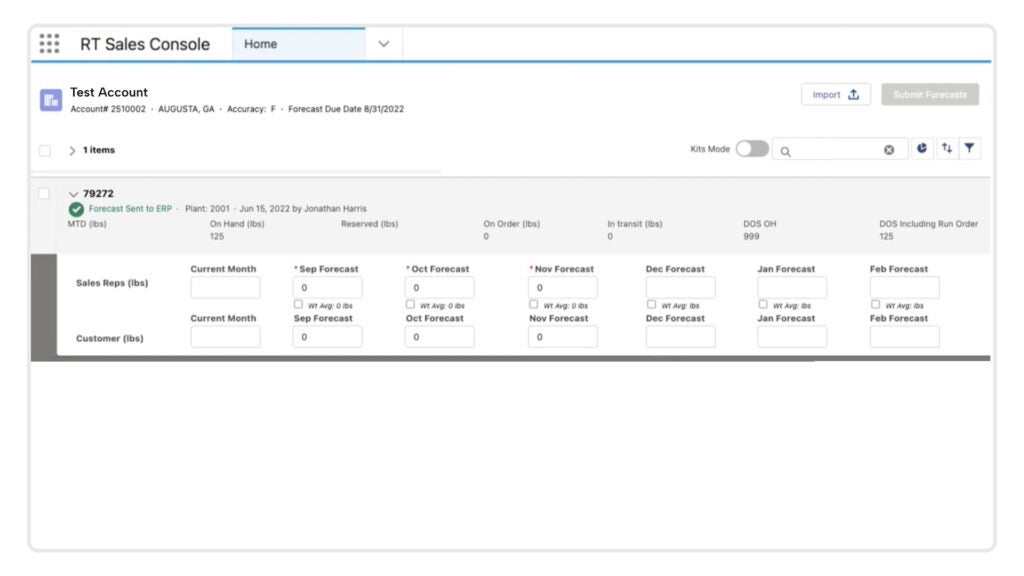Click Sales Reps Current Month field
Viewport: 1024px width, 576px height.
pyautogui.click(x=225, y=287)
